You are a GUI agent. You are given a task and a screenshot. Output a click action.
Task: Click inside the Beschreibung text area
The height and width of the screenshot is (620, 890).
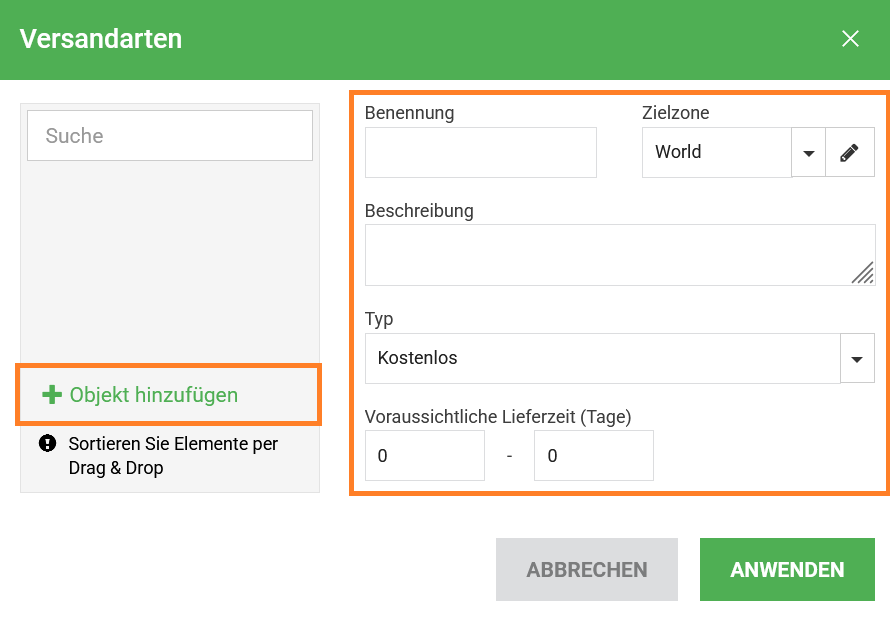(x=610, y=255)
